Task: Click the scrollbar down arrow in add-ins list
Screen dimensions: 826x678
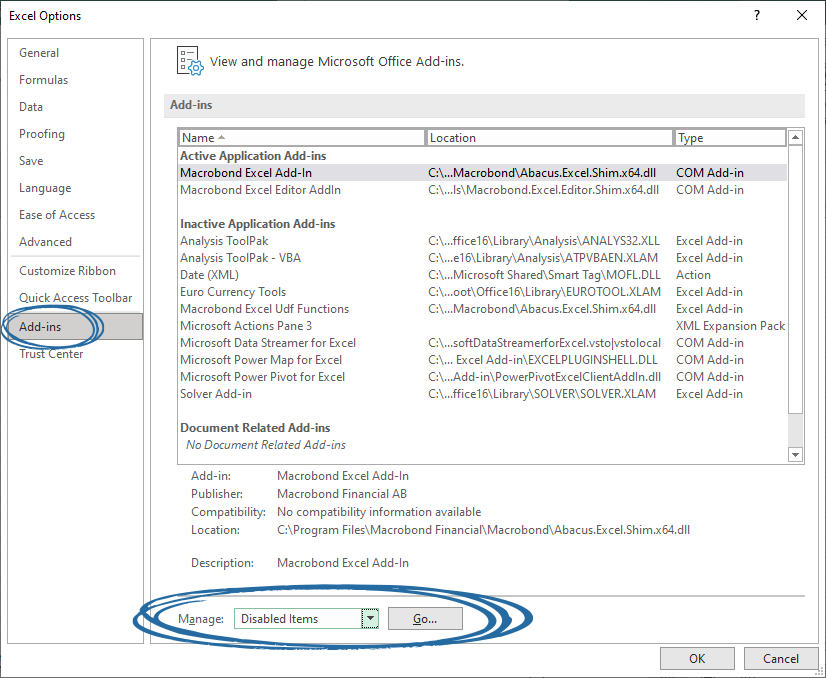Action: coord(795,454)
